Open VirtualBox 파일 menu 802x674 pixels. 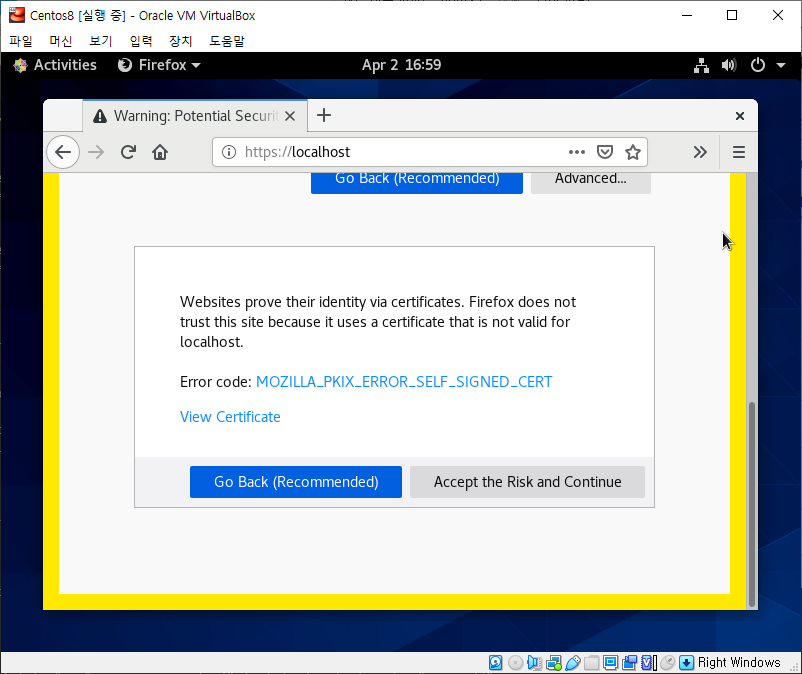coord(20,41)
